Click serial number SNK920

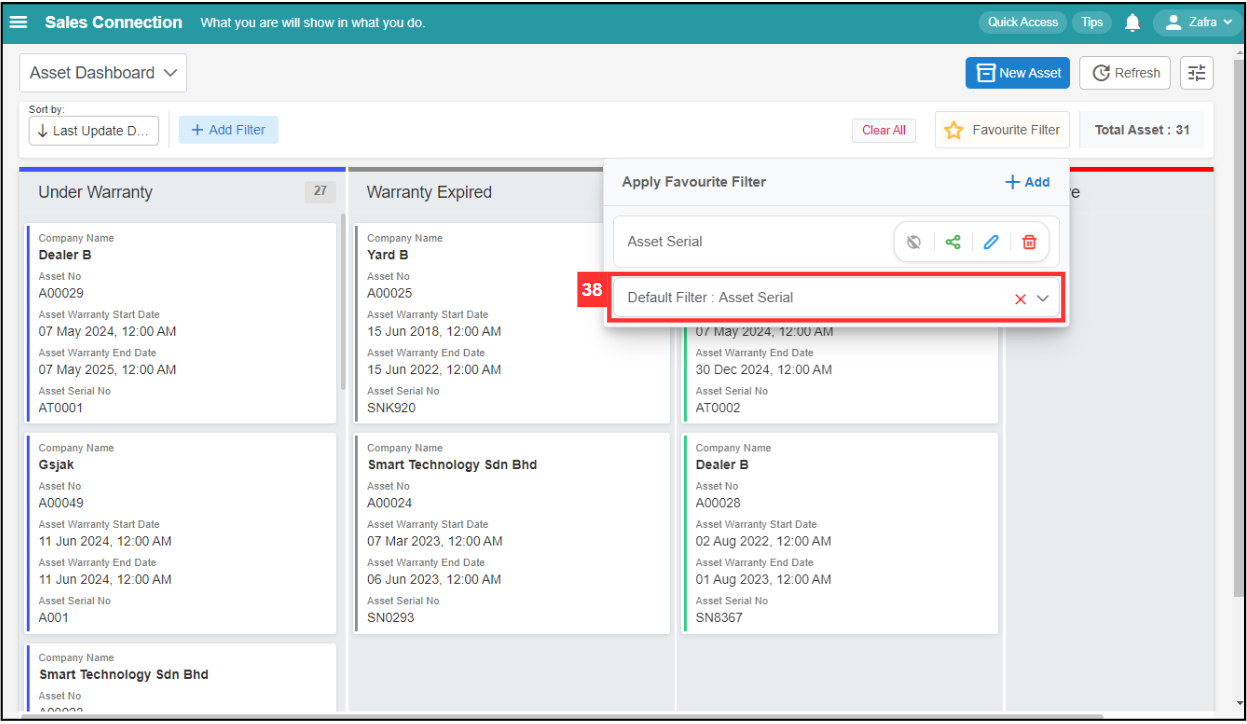click(x=391, y=408)
